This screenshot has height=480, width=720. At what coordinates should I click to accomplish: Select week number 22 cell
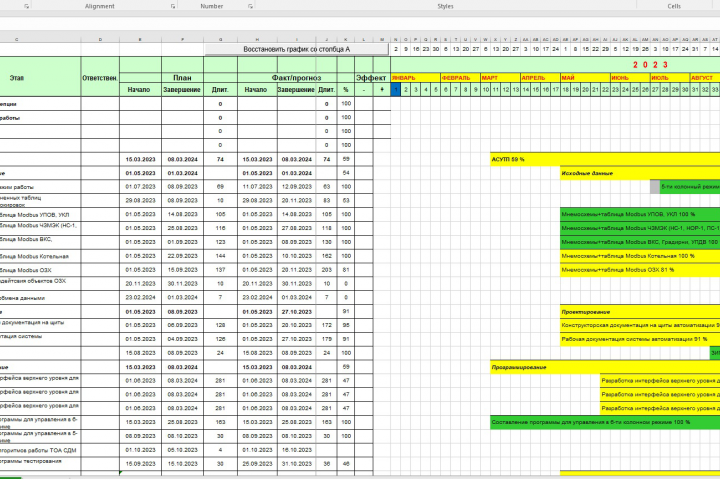(x=606, y=90)
